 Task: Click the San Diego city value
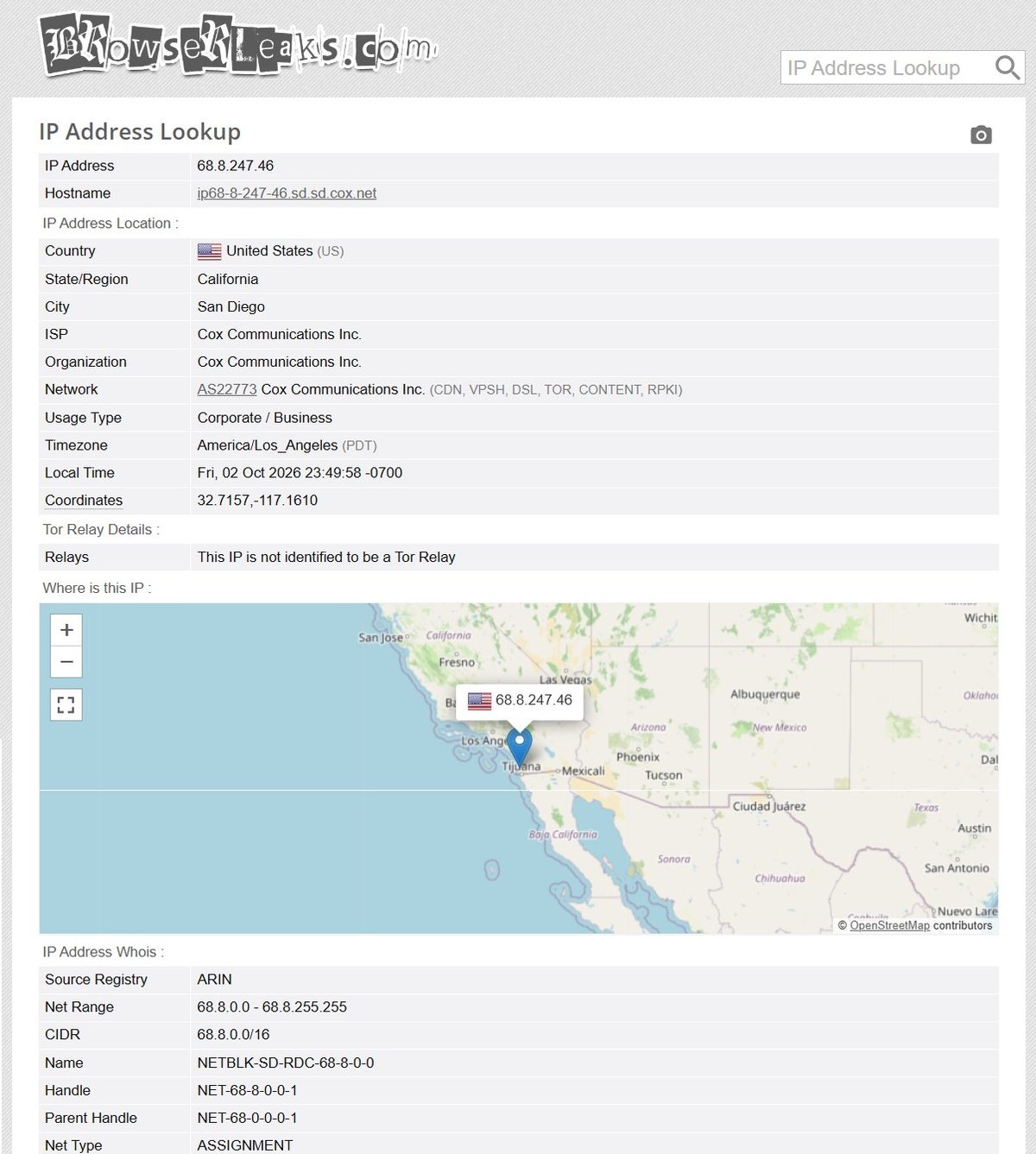(x=231, y=306)
